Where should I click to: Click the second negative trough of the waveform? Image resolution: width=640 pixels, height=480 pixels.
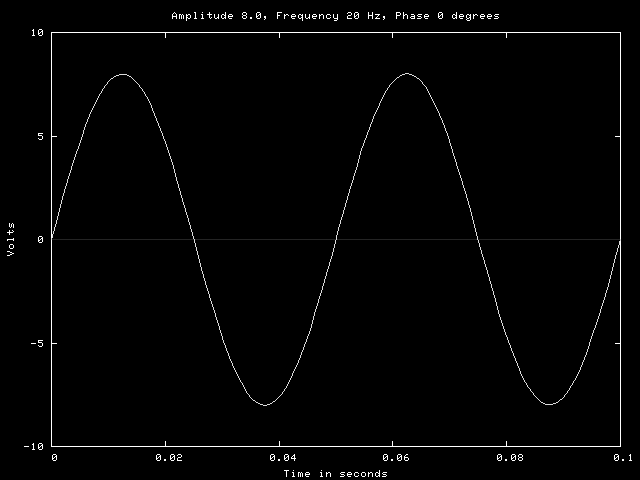[x=549, y=405]
